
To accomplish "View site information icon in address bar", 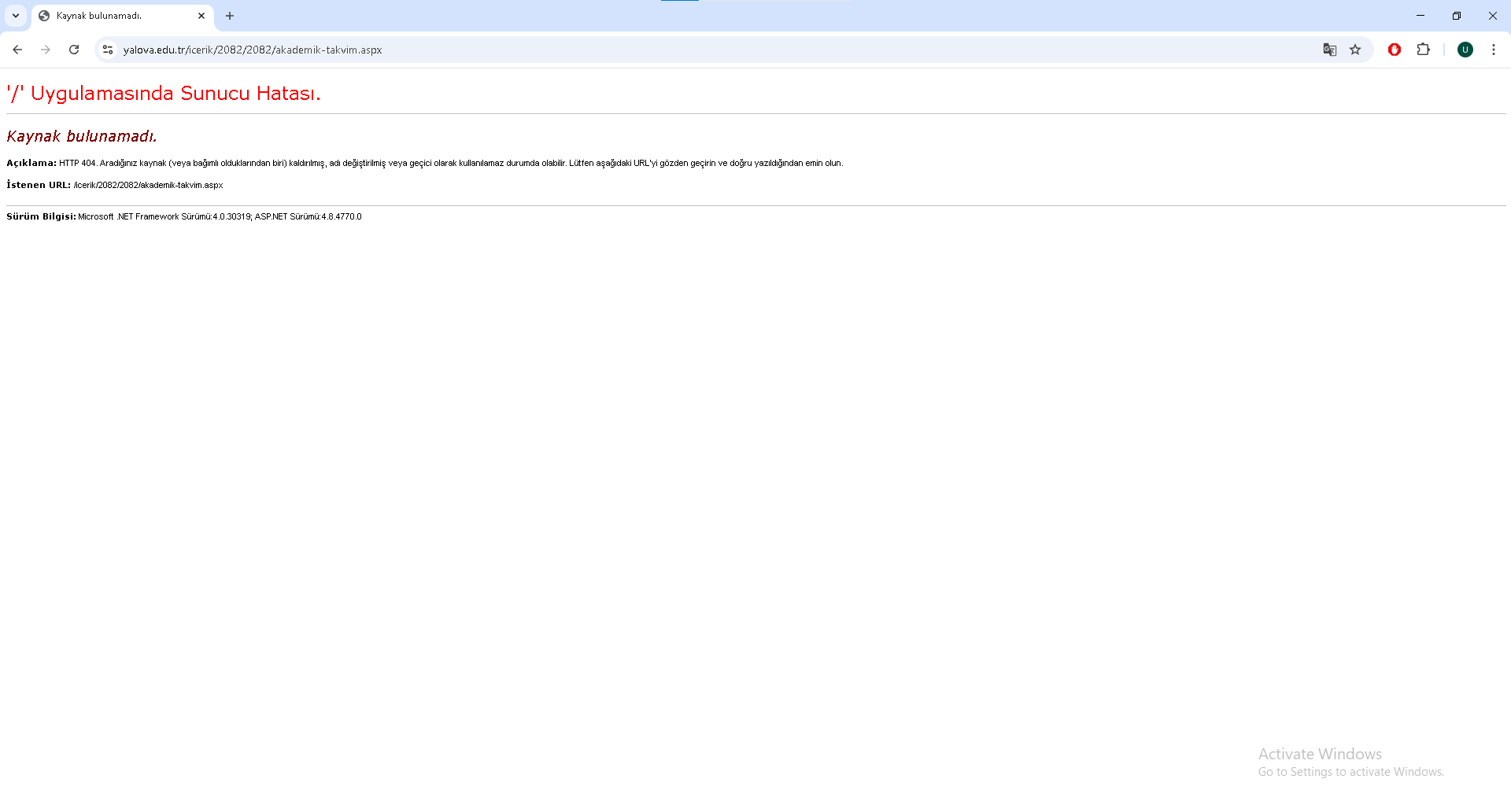I will pos(108,50).
